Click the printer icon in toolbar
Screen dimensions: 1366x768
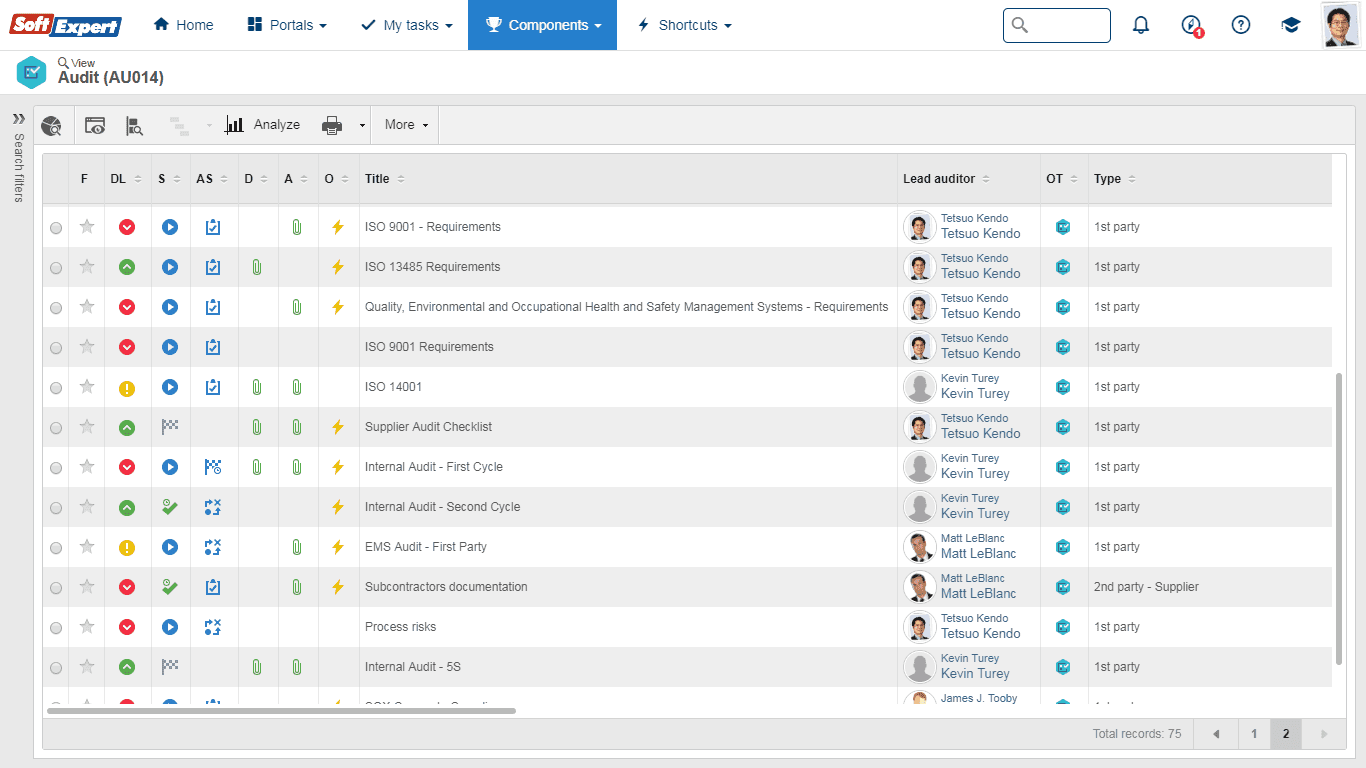pyautogui.click(x=332, y=125)
